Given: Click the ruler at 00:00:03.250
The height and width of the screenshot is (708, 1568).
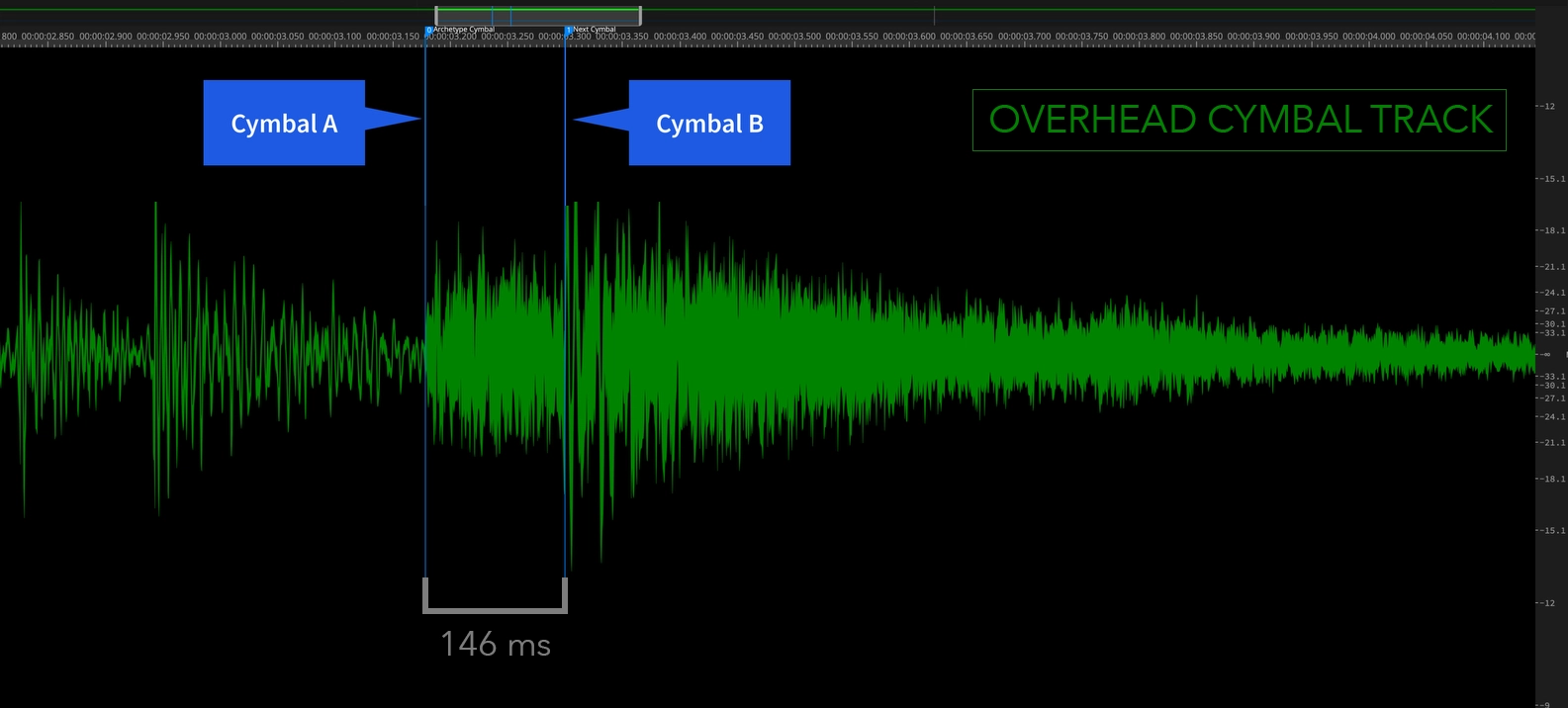Looking at the screenshot, I should tap(507, 37).
